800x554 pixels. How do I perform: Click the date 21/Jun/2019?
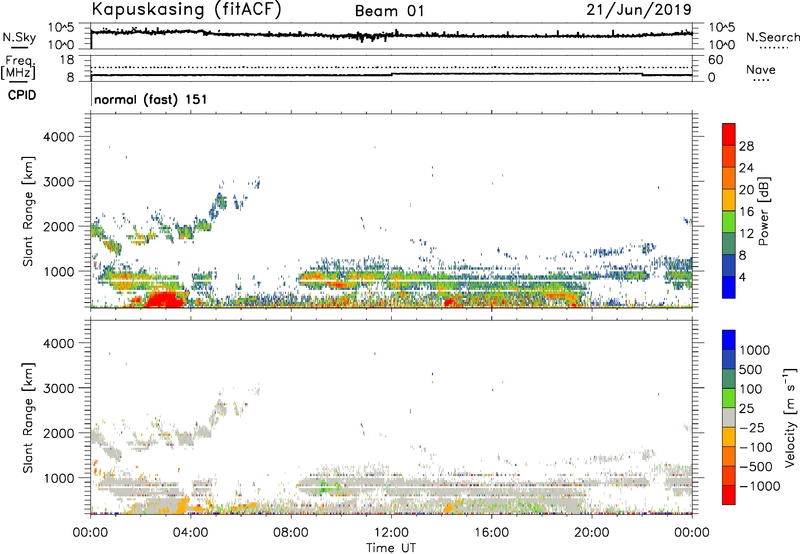point(639,9)
